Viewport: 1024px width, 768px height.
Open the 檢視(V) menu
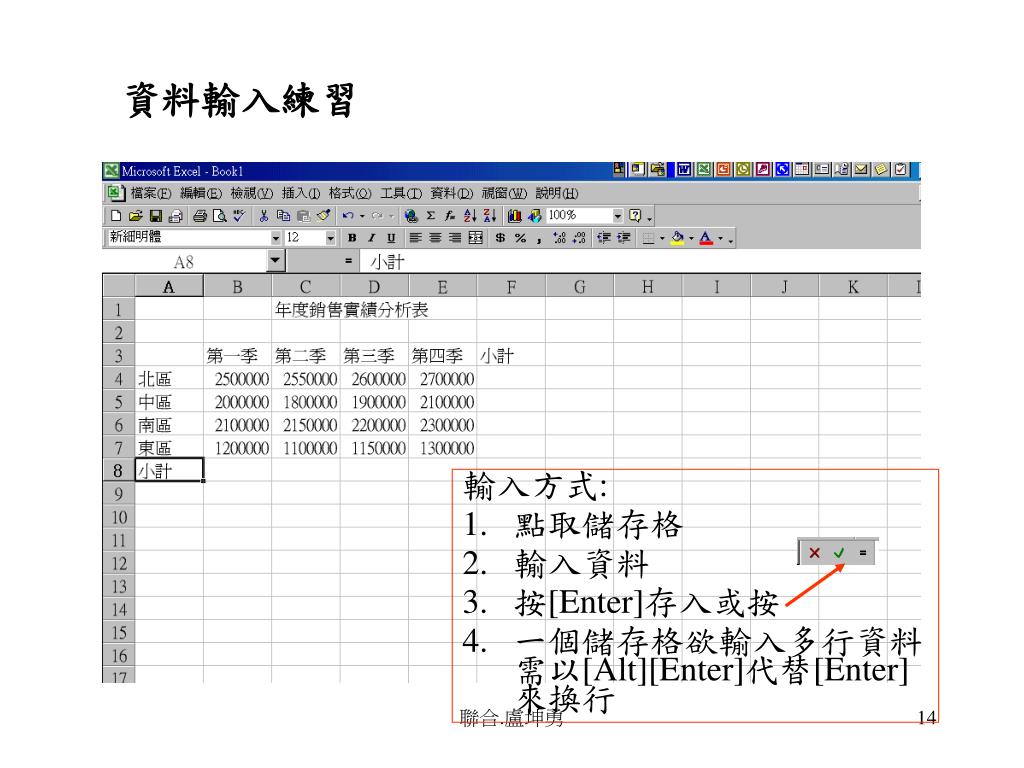[x=251, y=193]
